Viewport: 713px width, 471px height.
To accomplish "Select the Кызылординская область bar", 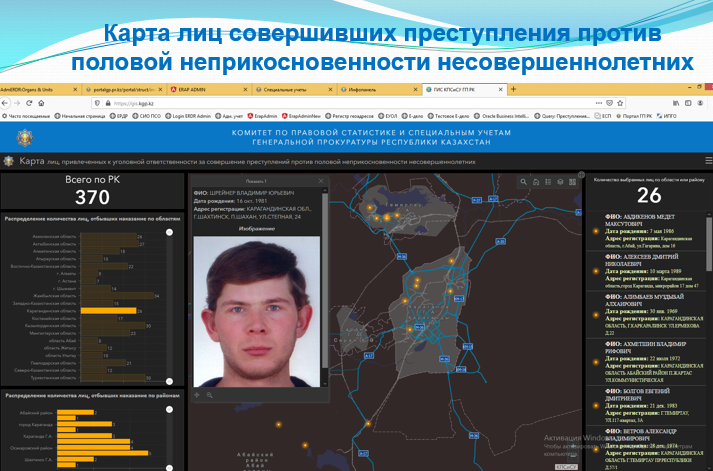I will point(113,326).
